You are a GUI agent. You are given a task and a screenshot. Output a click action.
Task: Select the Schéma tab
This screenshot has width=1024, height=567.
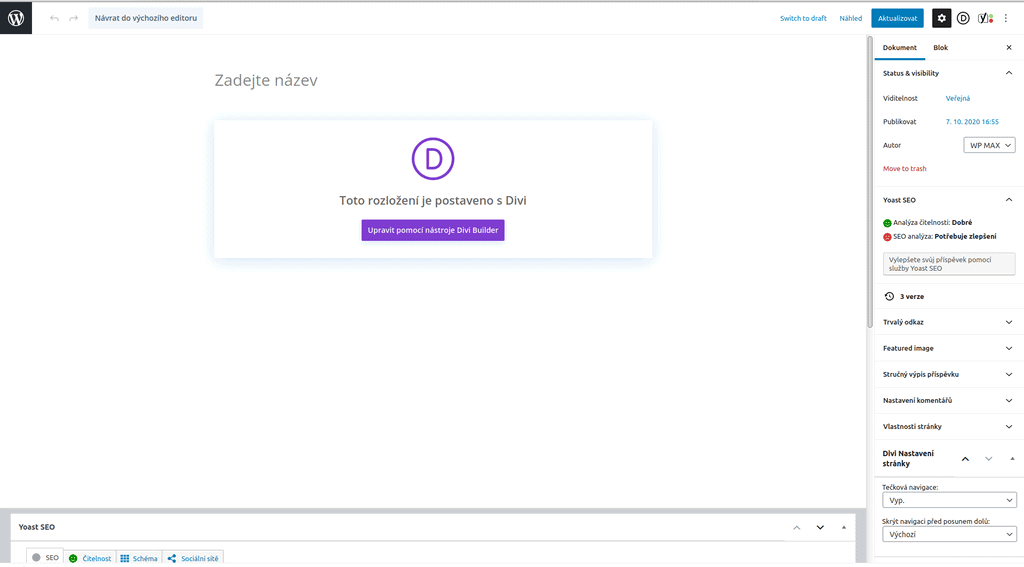click(x=139, y=558)
